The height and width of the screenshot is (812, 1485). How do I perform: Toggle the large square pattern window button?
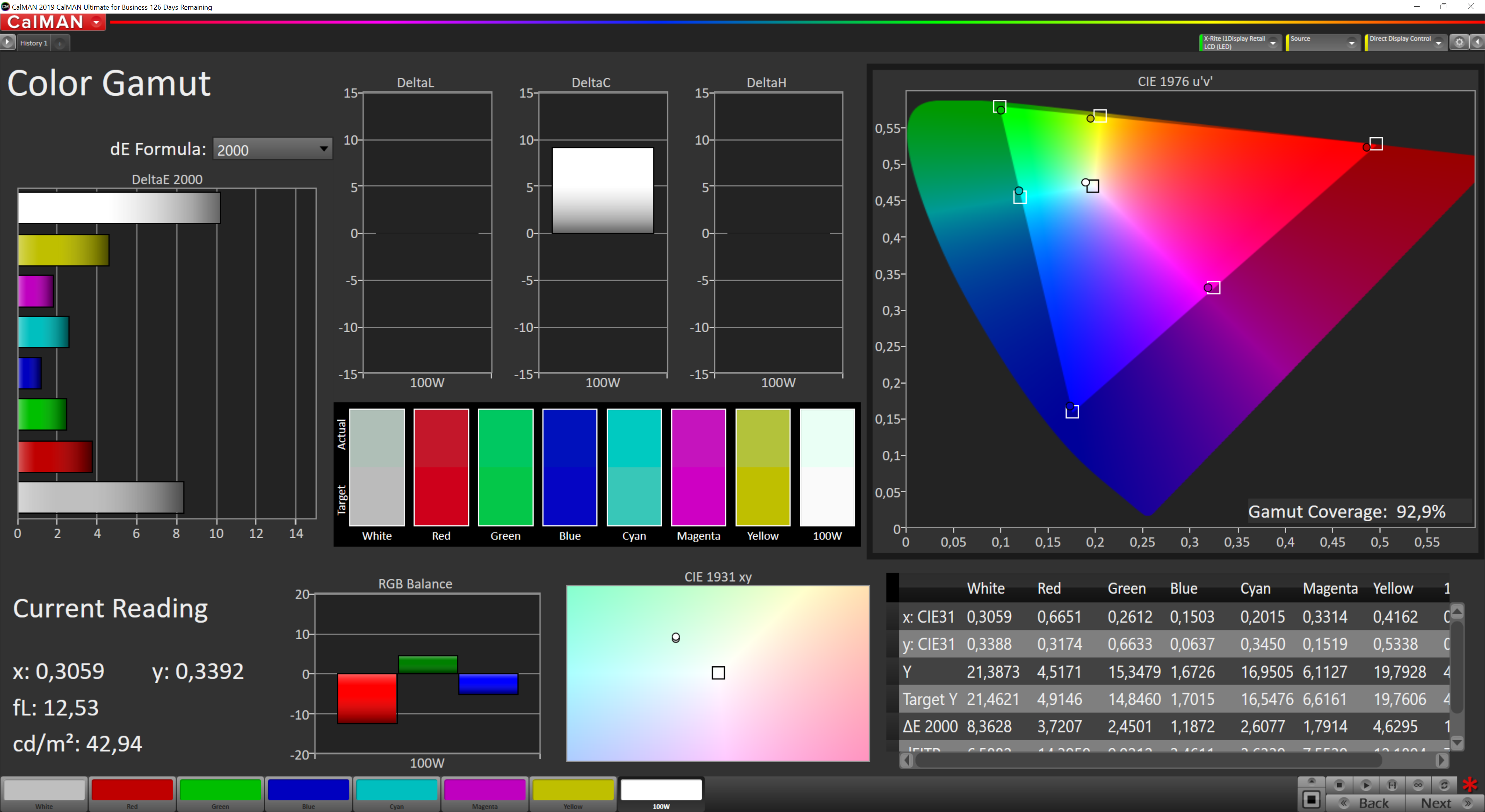[x=1311, y=799]
